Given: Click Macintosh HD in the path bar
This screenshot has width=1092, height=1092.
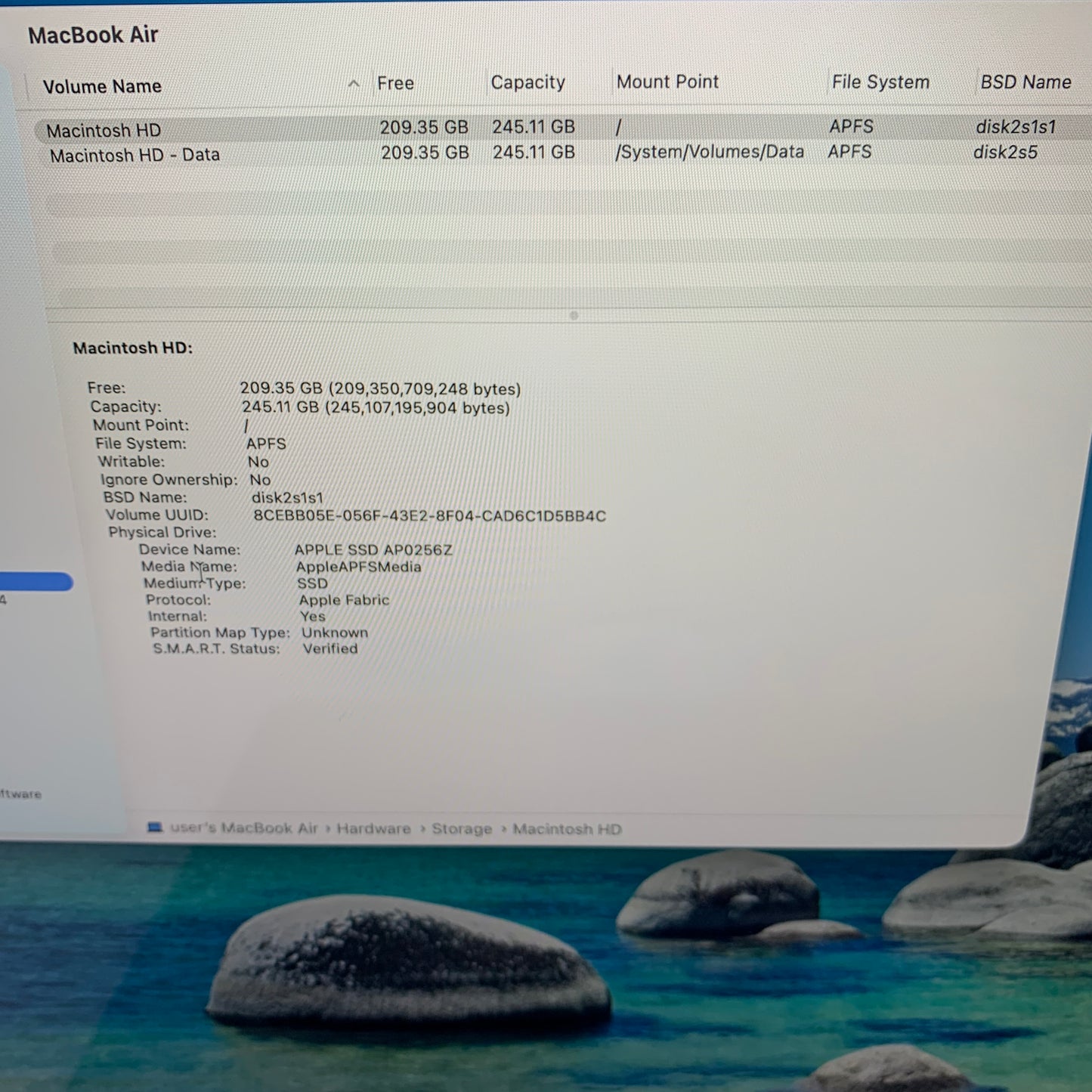Looking at the screenshot, I should [x=568, y=829].
